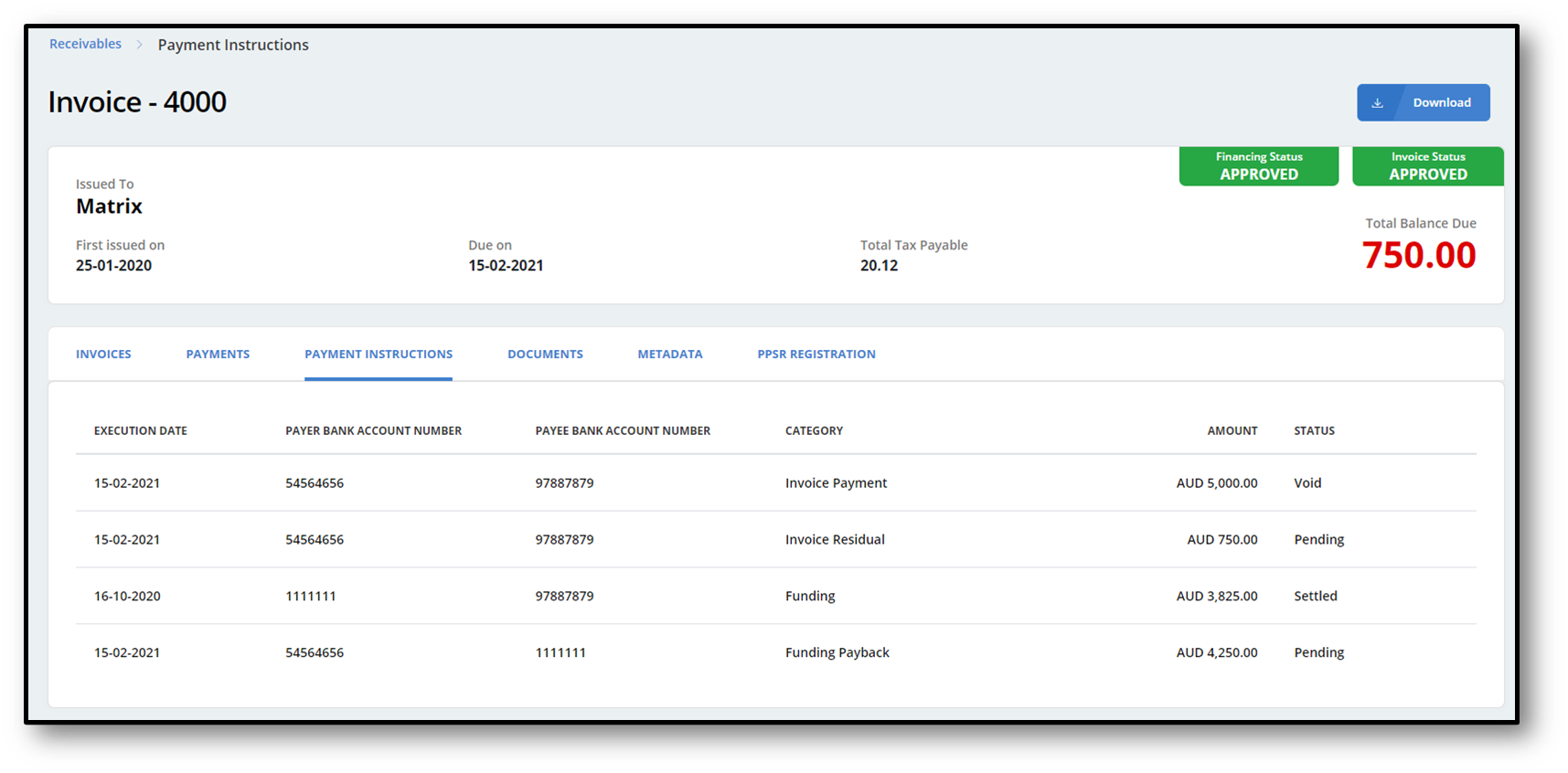Click the Matrix issued-to name
The width and height of the screenshot is (1568, 773).
109,206
